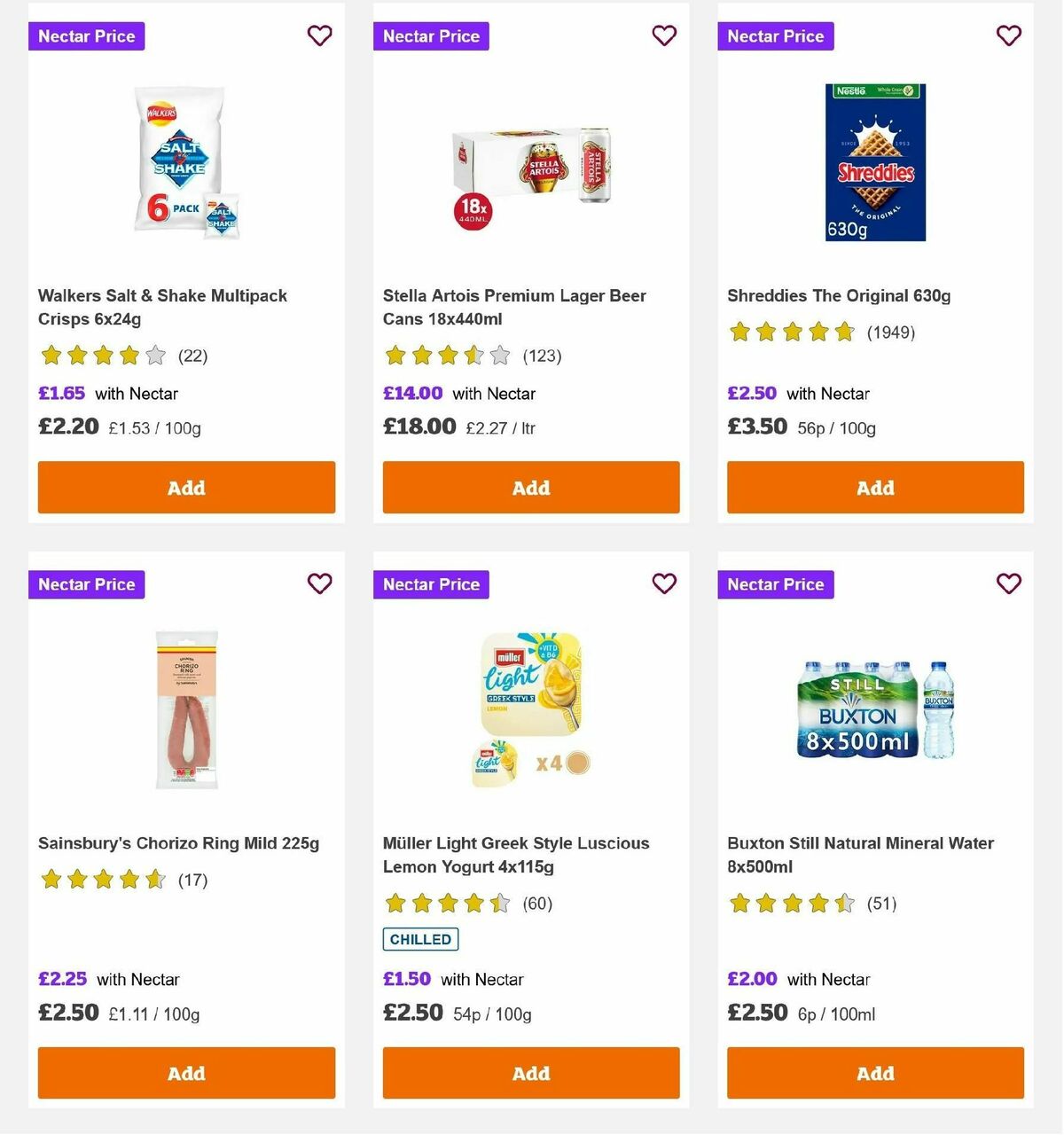Add Buxton Still Mineral Water to basket

click(875, 1073)
